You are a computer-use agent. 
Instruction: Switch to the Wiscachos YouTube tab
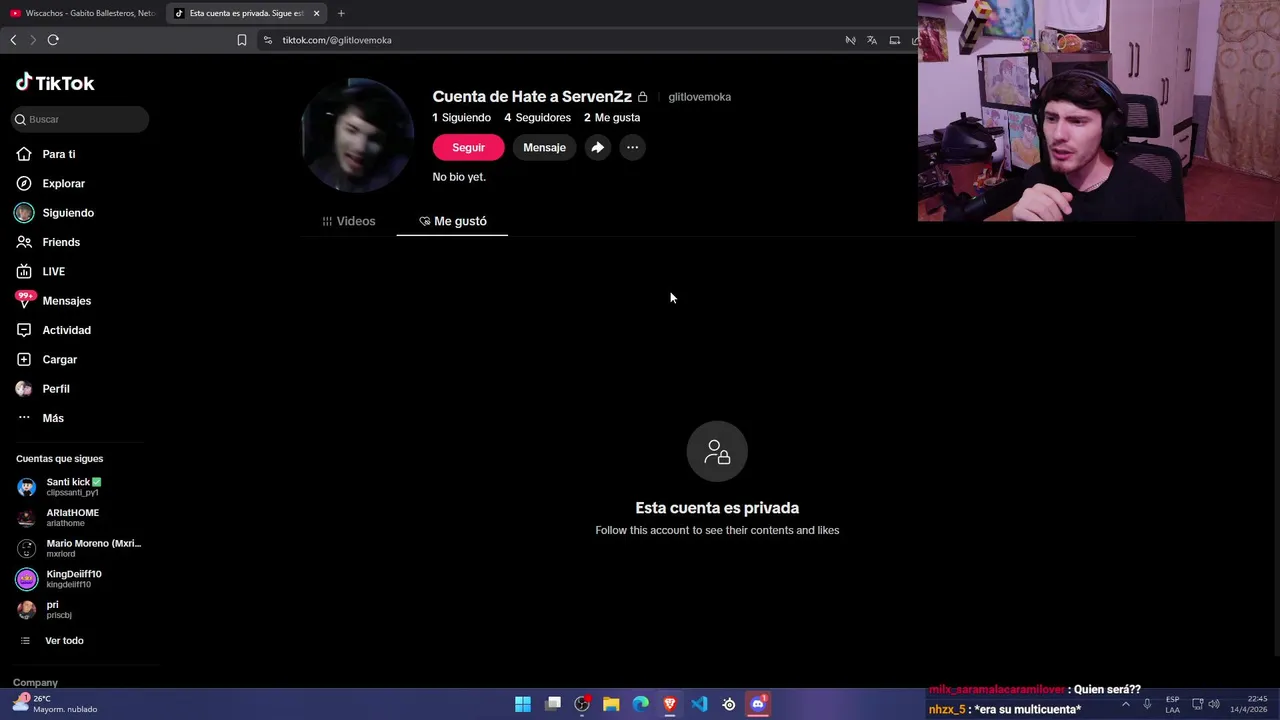[x=84, y=13]
